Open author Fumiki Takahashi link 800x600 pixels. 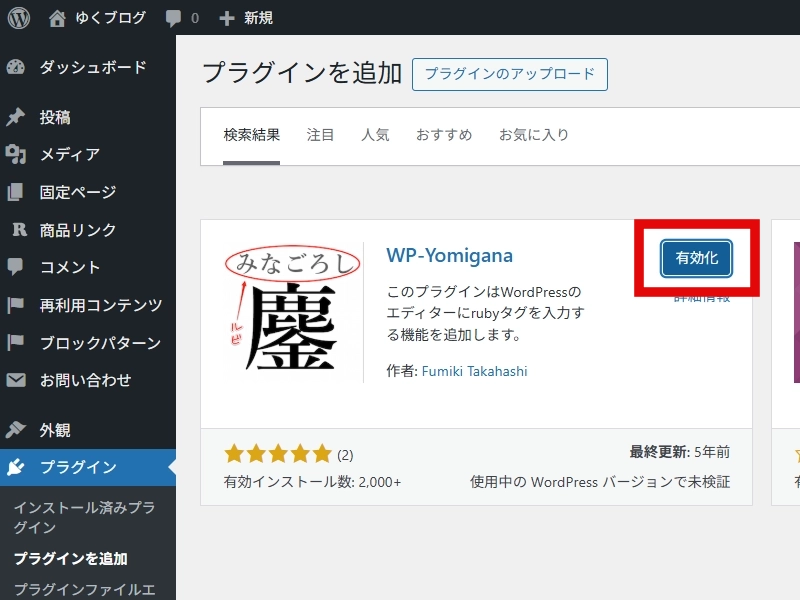point(474,371)
